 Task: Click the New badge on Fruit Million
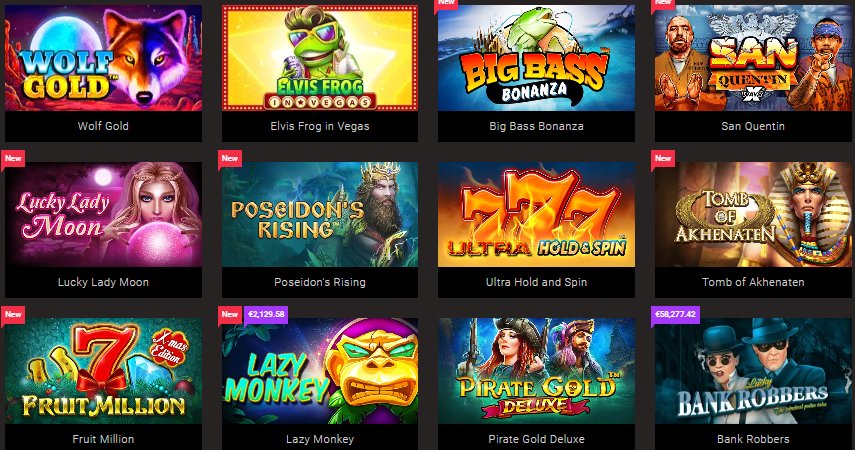(13, 314)
